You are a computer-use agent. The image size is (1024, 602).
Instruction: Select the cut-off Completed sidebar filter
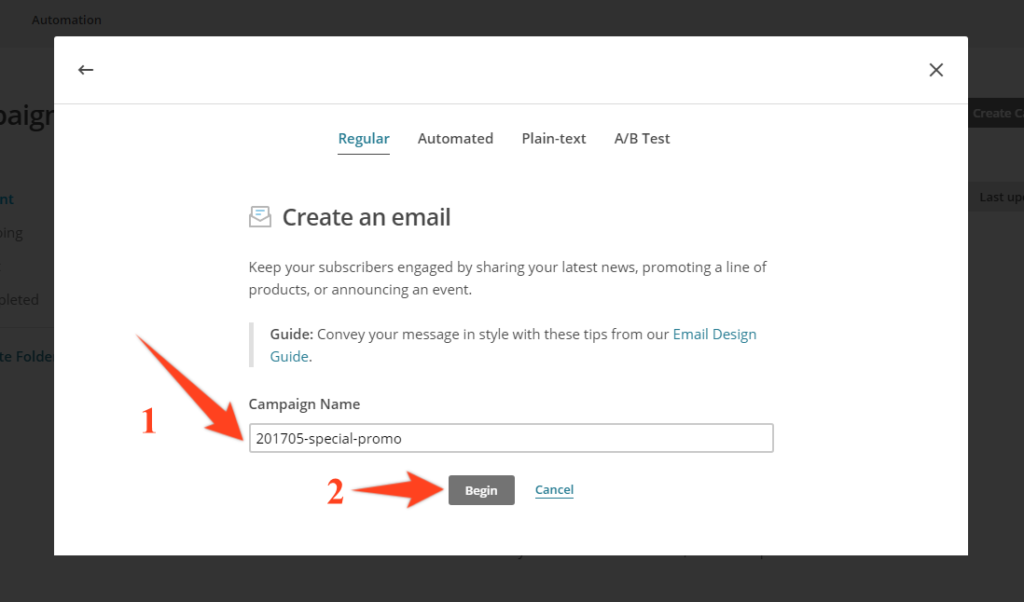tap(20, 300)
